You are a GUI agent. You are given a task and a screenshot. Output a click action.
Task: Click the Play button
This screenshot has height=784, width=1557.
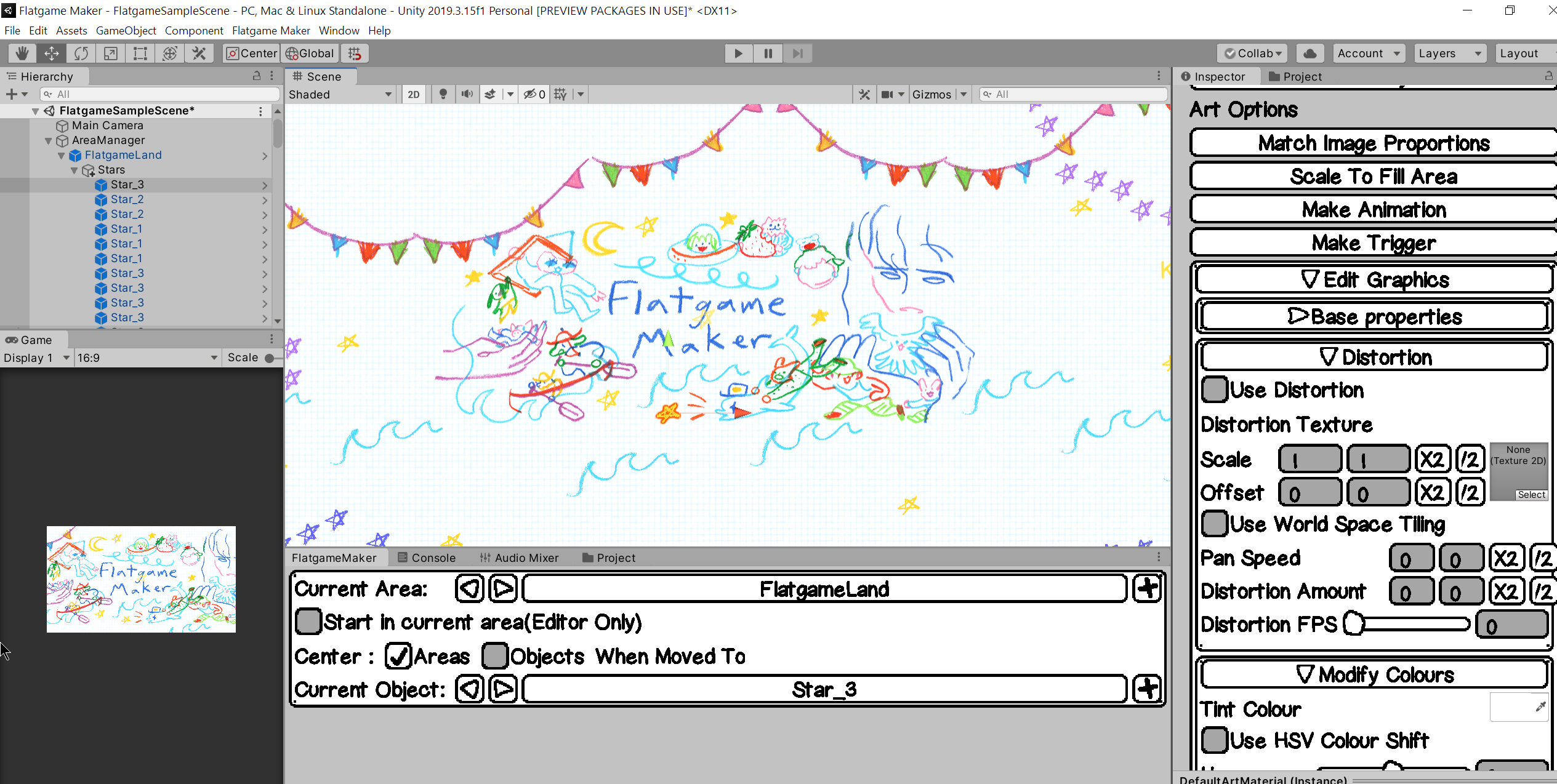point(738,54)
